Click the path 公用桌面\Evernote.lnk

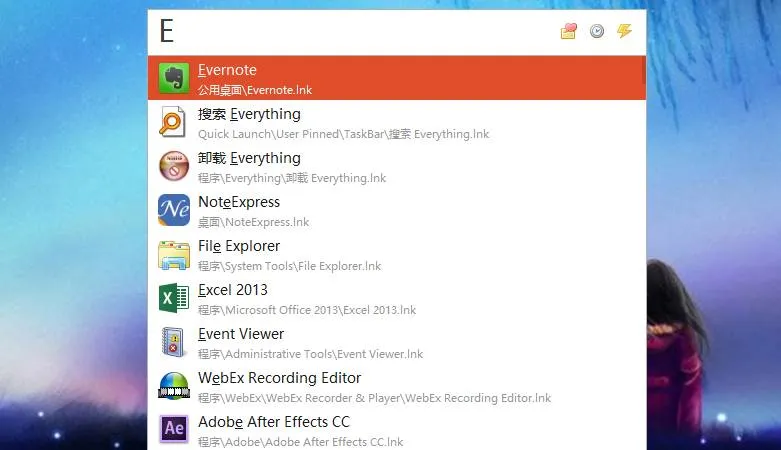pos(255,90)
